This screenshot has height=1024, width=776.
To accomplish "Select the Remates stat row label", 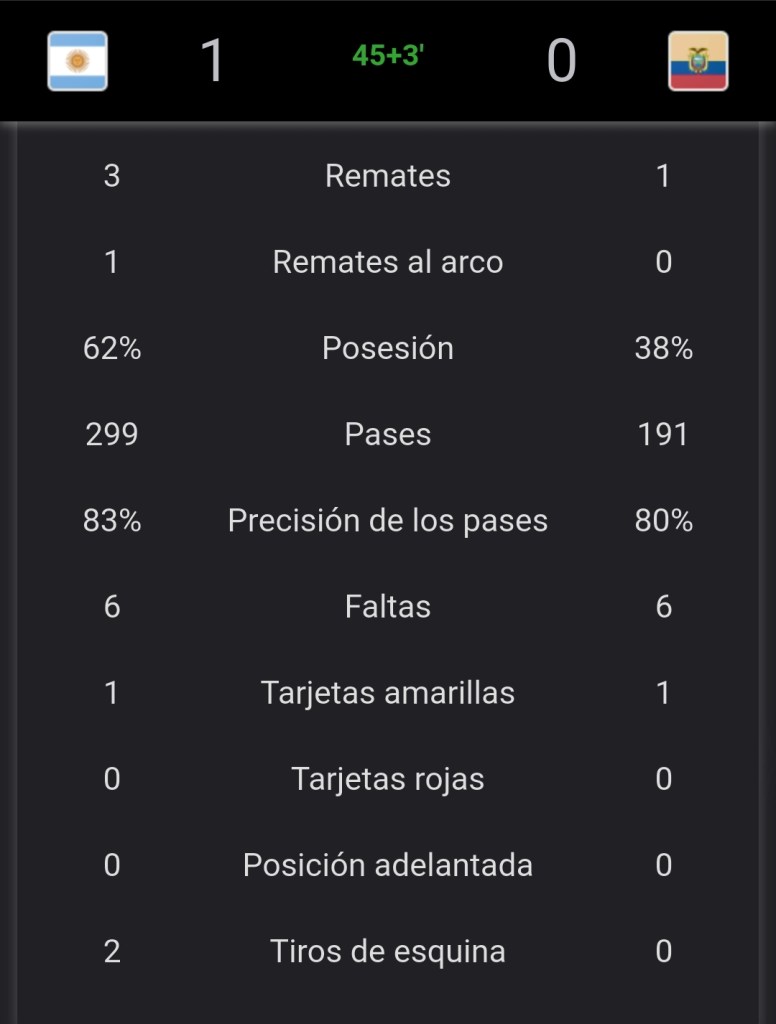I will coord(388,176).
